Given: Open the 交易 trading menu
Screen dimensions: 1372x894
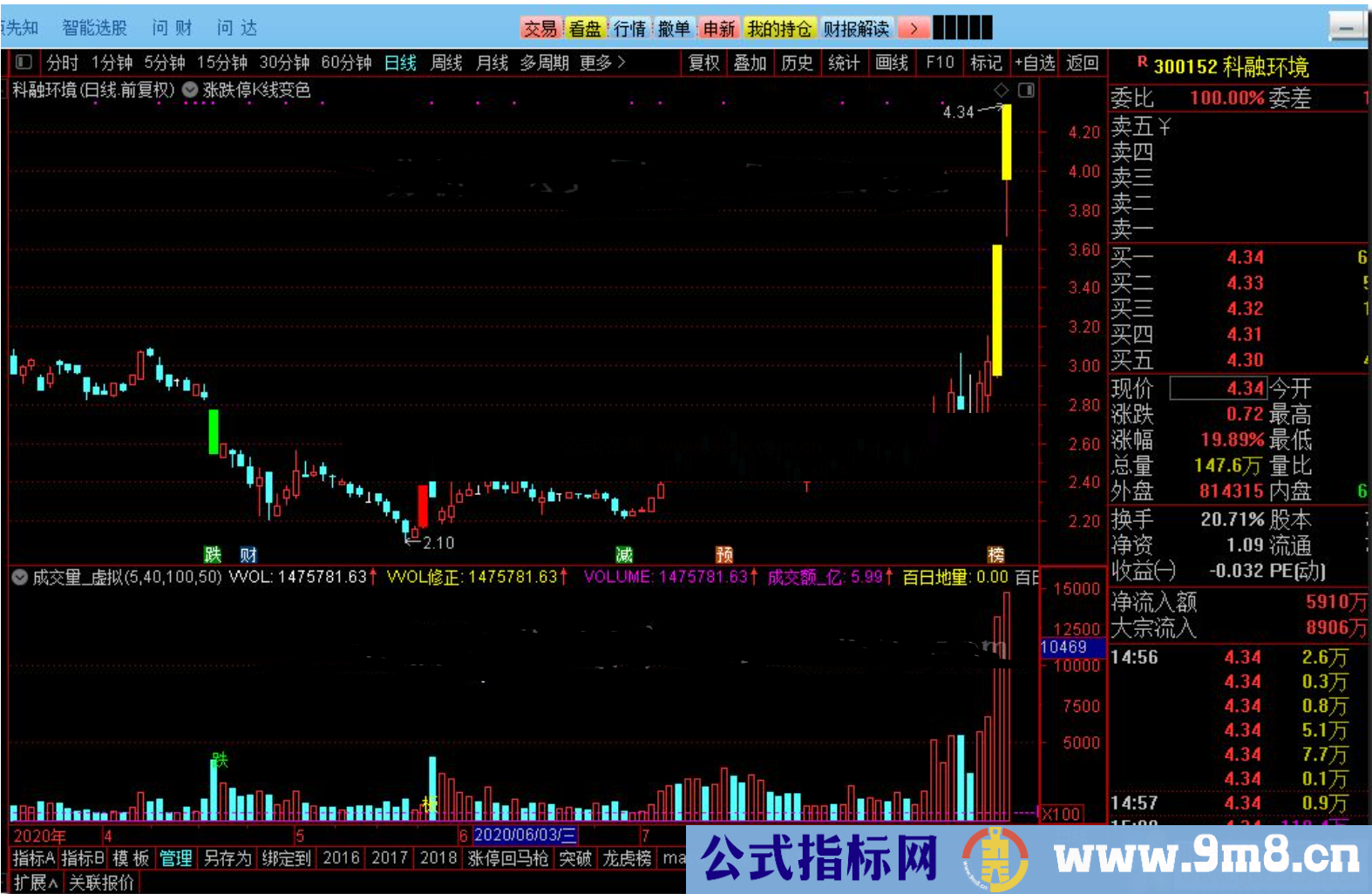Looking at the screenshot, I should click(x=540, y=29).
